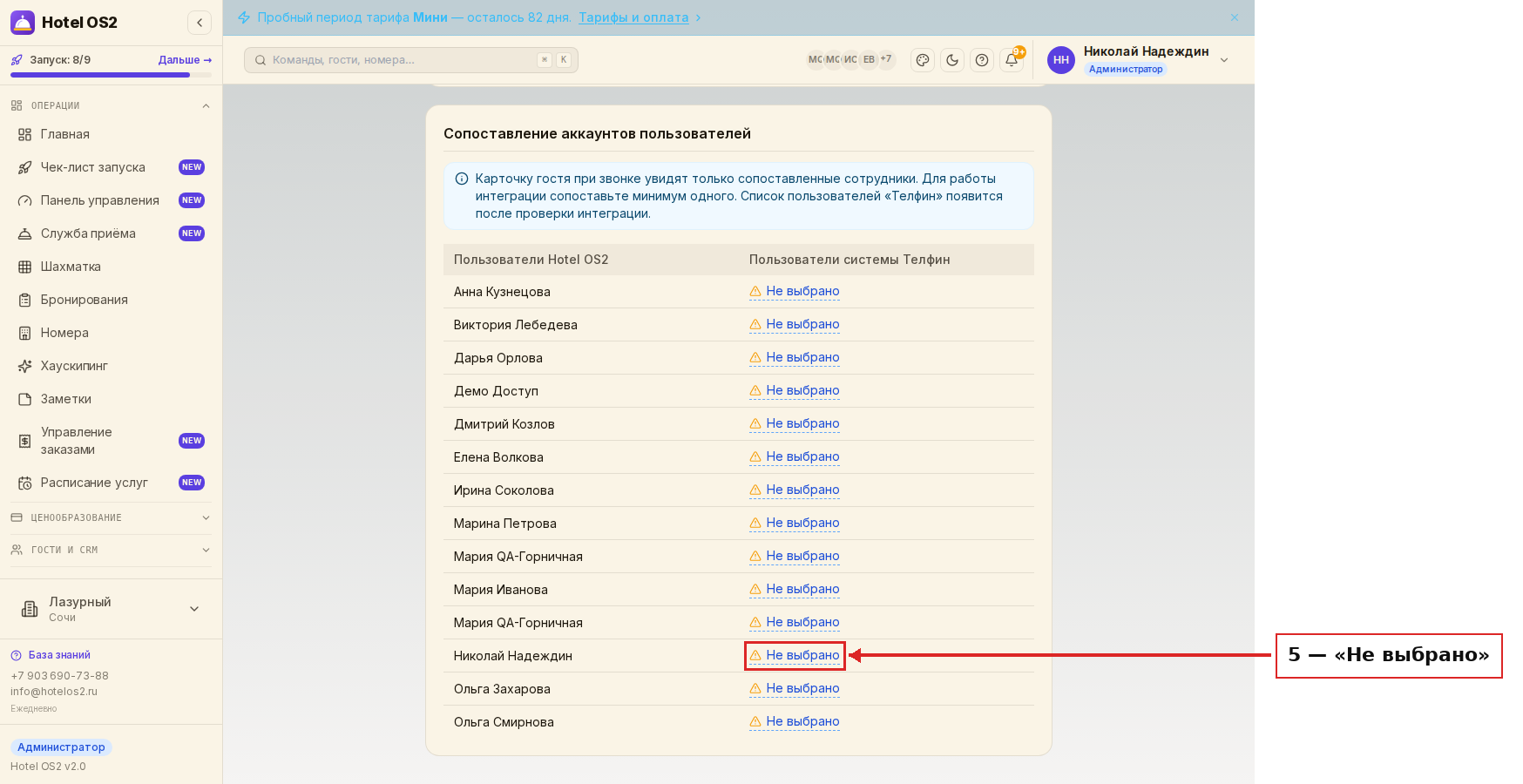The height and width of the screenshot is (784, 1523).
Task: Click Не выбрано for Елена Волкова
Action: [x=795, y=456]
